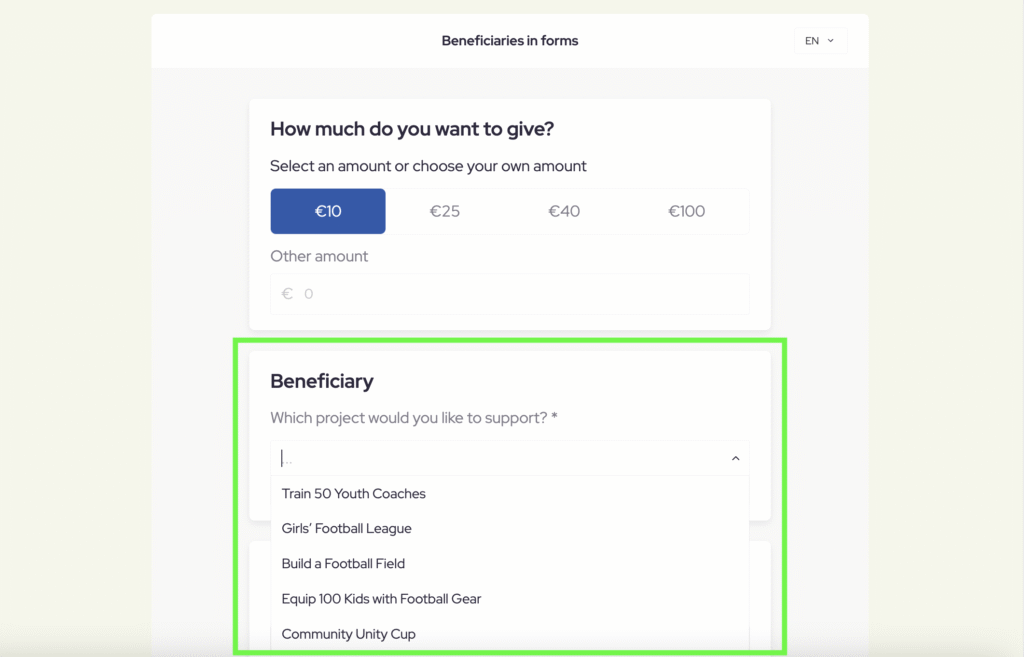Pick the €40 donation amount
The width and height of the screenshot is (1024, 657).
[x=564, y=211]
